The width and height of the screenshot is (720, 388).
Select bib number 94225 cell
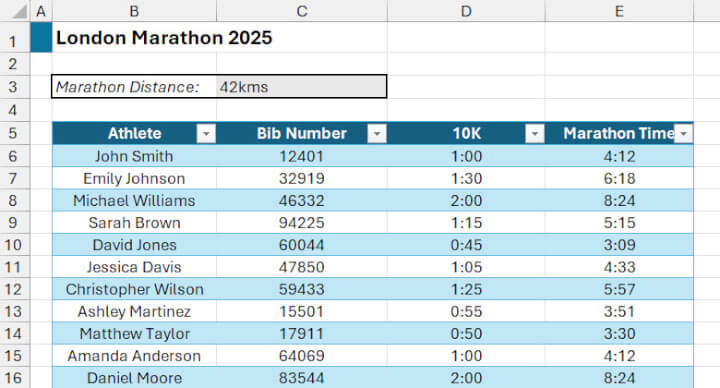[302, 223]
